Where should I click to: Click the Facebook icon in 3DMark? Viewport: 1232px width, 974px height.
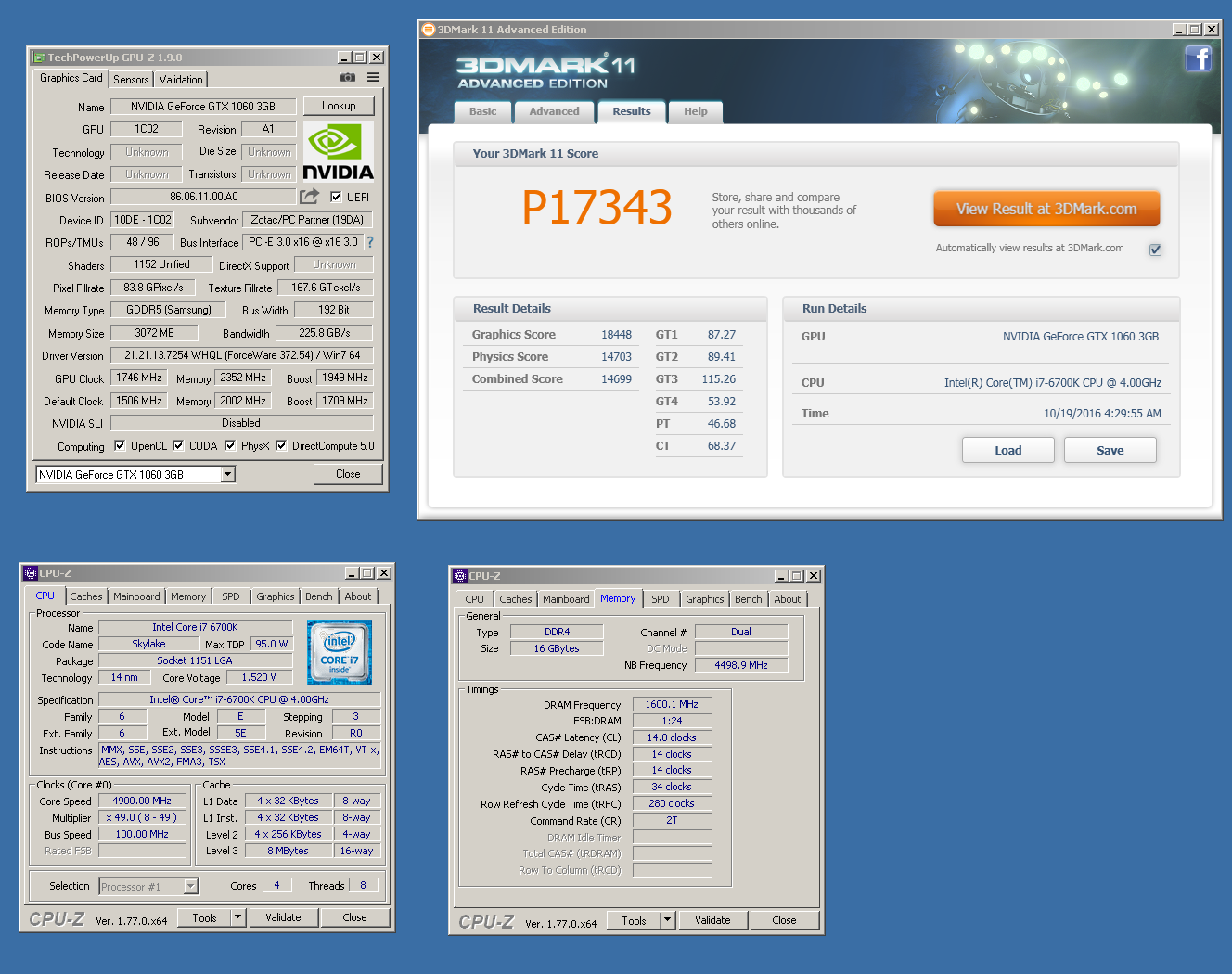click(1199, 59)
